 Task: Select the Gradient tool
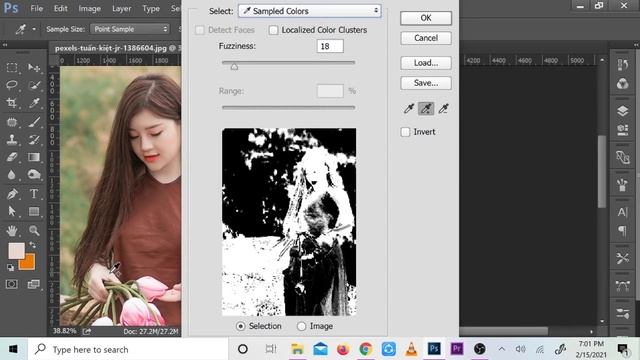pos(34,157)
